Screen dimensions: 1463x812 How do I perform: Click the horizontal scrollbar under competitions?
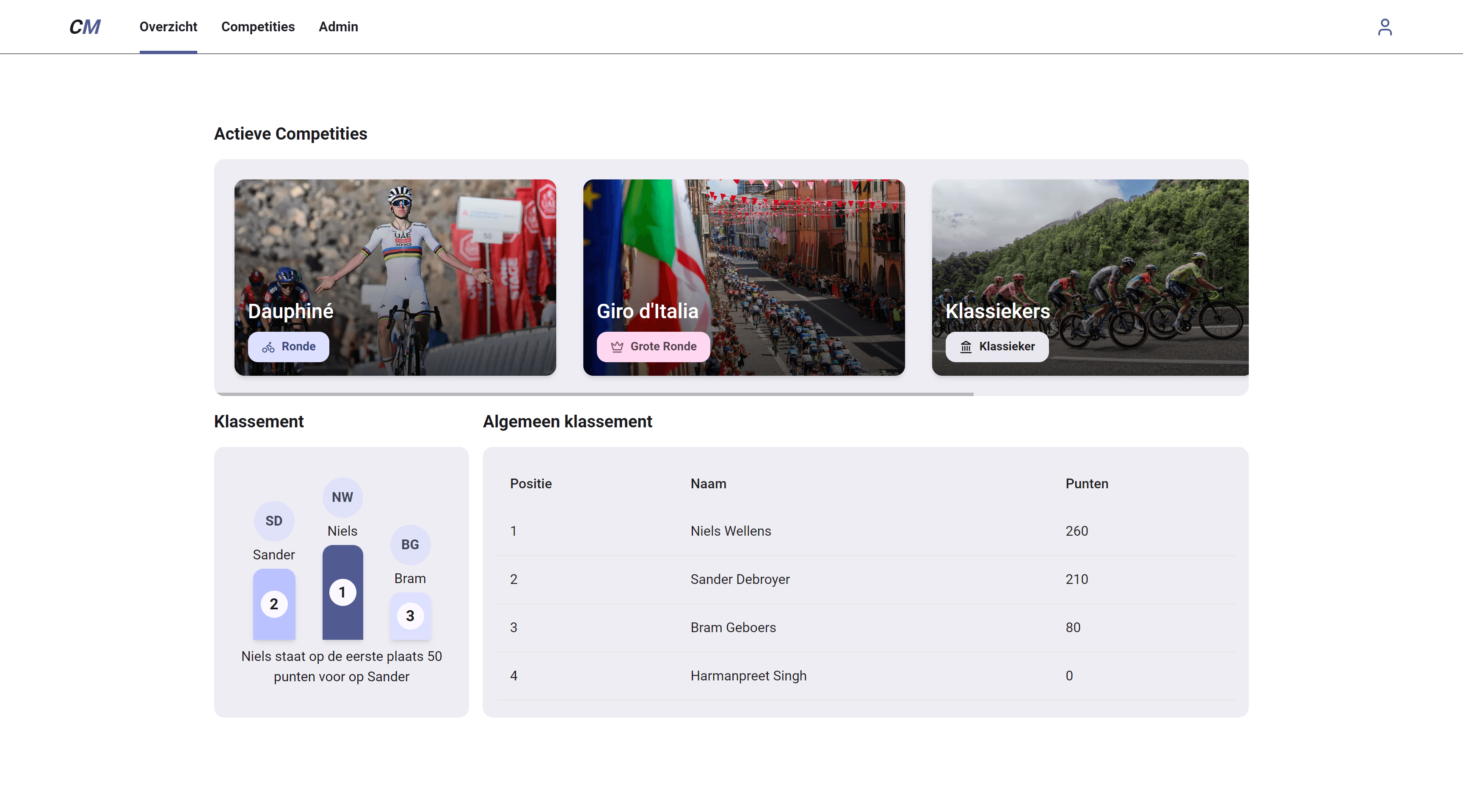[x=594, y=394]
